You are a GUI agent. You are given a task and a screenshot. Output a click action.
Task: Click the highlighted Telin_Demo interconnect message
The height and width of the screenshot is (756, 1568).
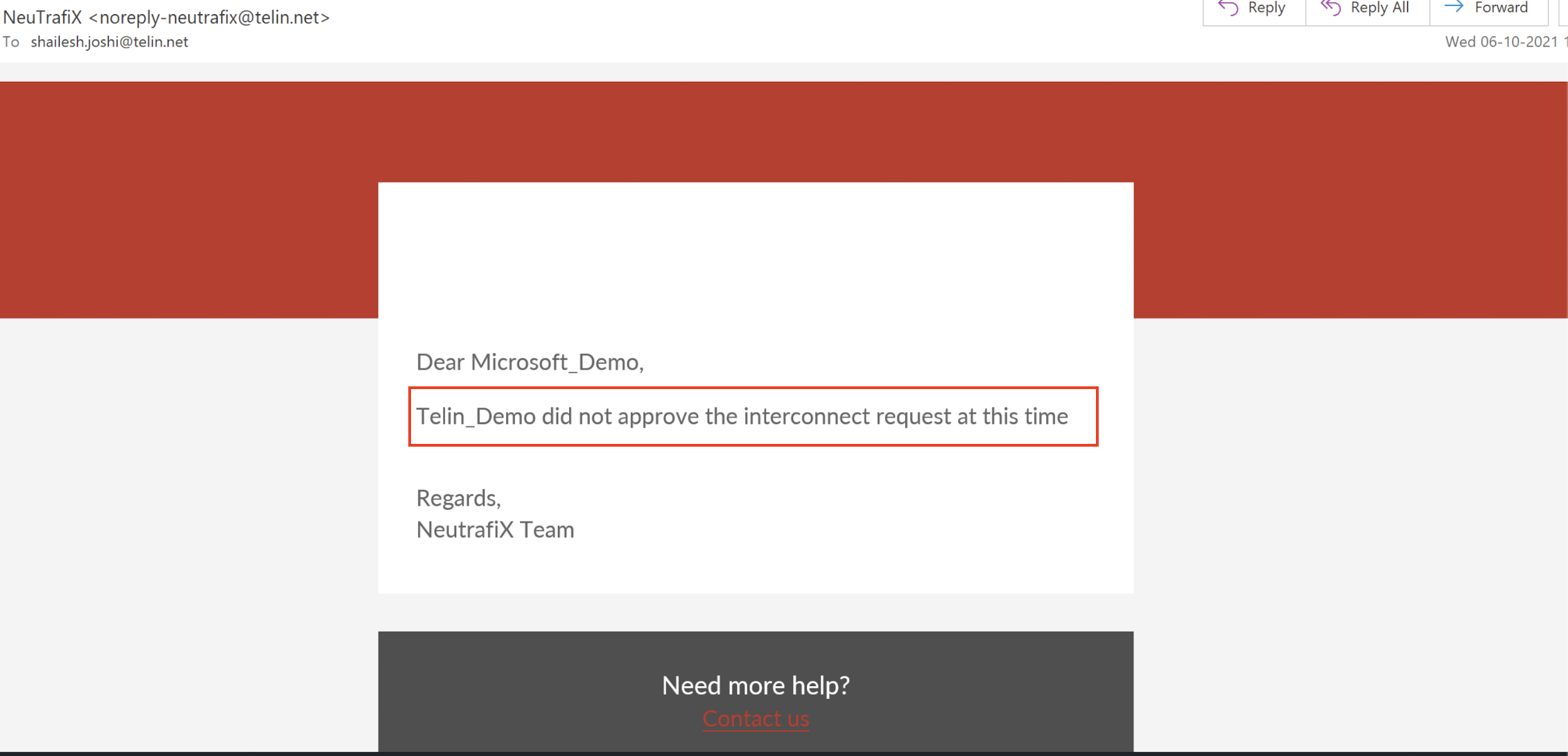[742, 416]
